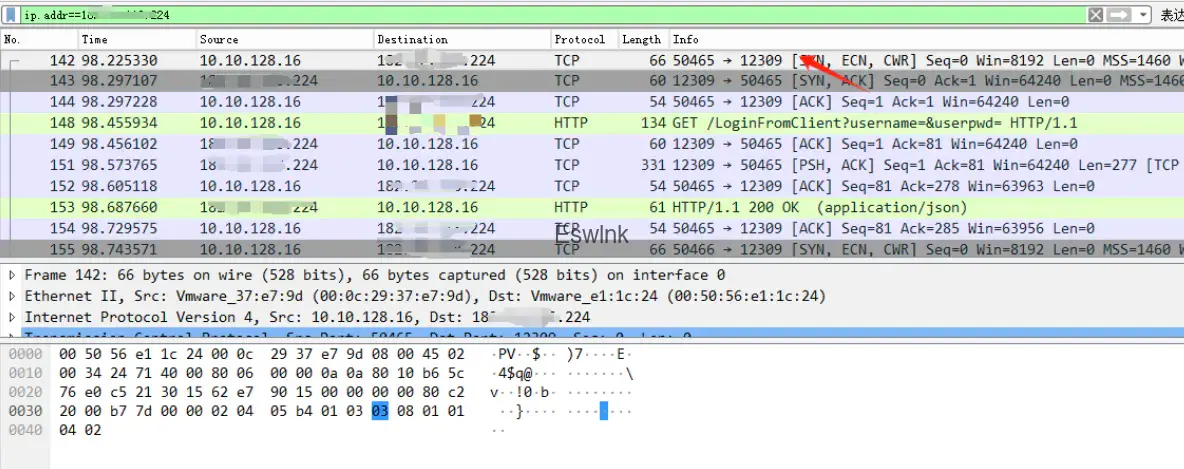Clear the display filter with X icon

(x=1095, y=15)
